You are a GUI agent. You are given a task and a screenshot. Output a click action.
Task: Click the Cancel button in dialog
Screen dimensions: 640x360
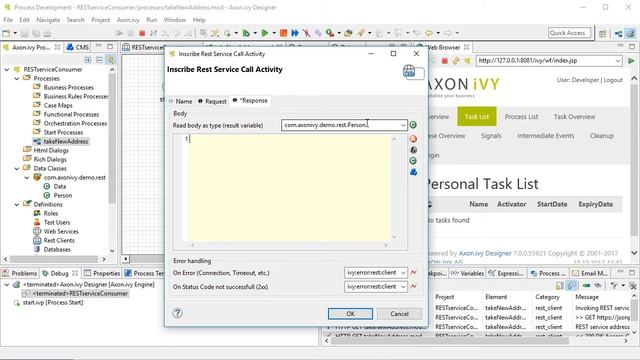(399, 313)
